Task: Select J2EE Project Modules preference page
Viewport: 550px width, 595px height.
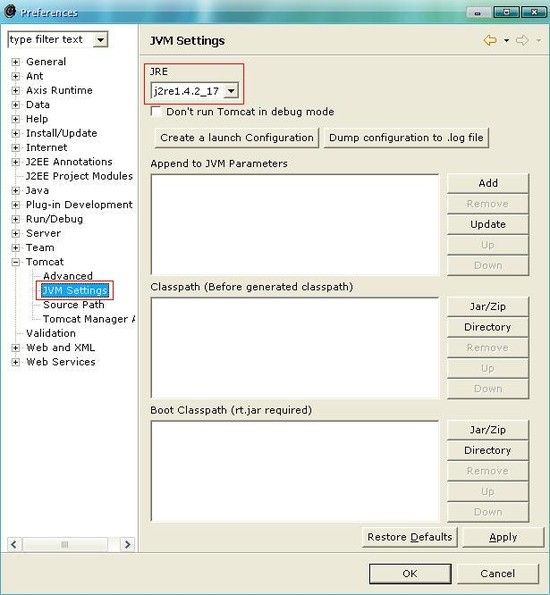Action: pos(79,176)
